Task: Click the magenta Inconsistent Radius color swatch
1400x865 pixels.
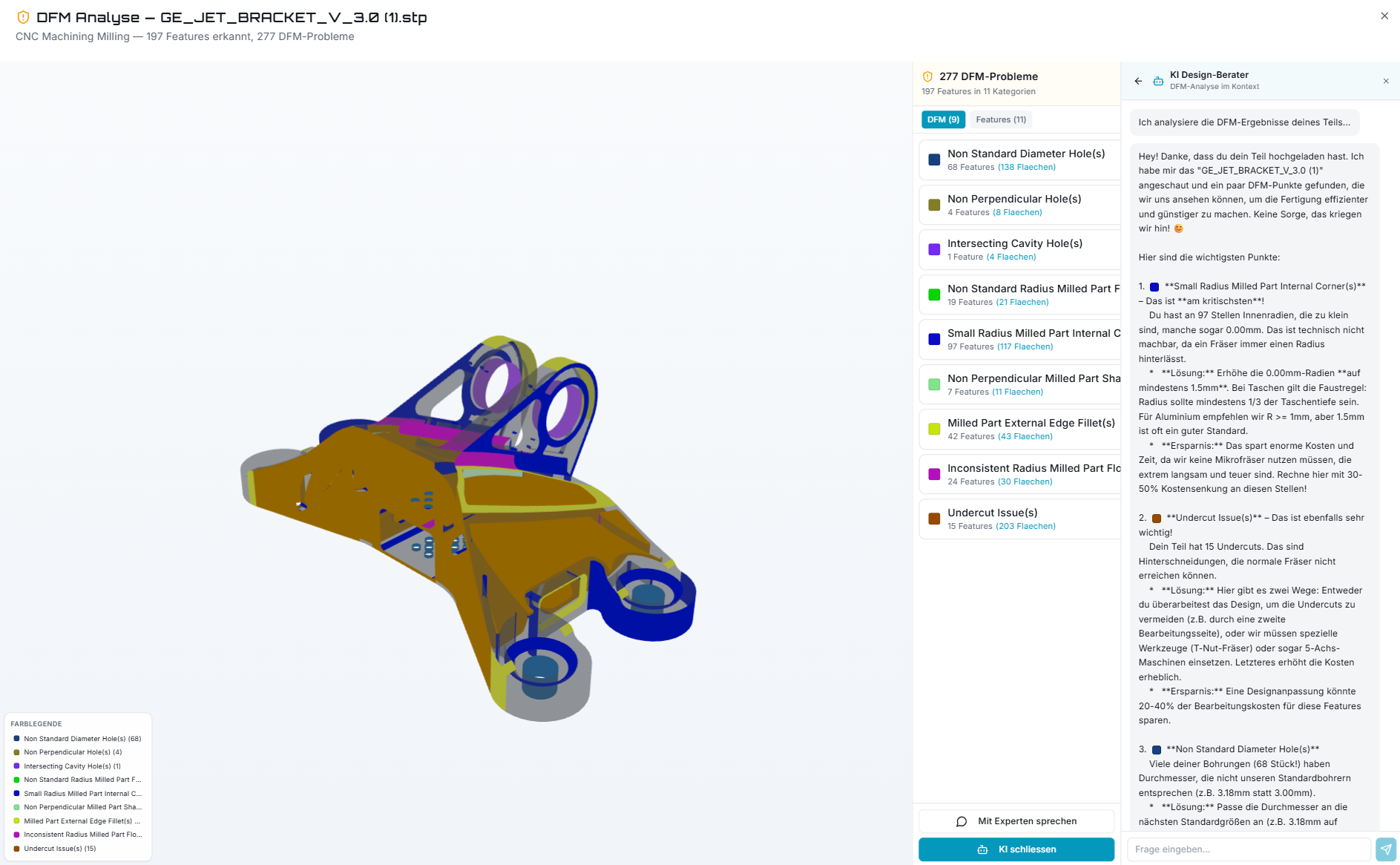Action: [x=934, y=474]
